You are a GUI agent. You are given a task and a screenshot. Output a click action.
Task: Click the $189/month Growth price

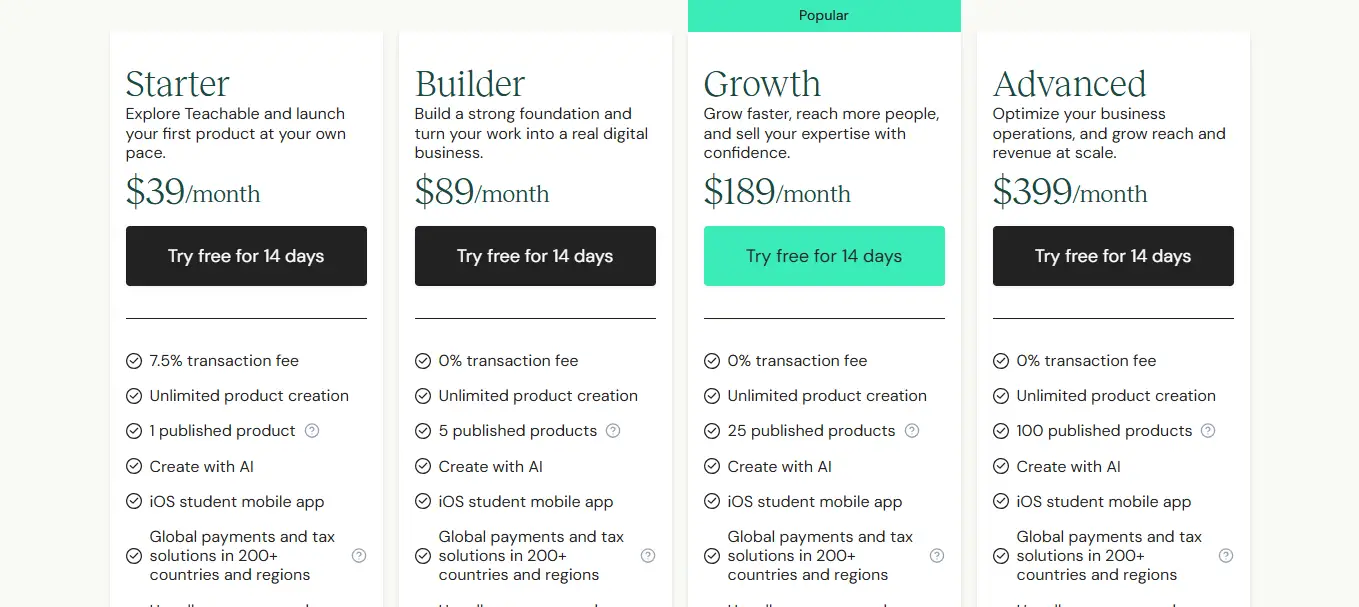pos(777,191)
